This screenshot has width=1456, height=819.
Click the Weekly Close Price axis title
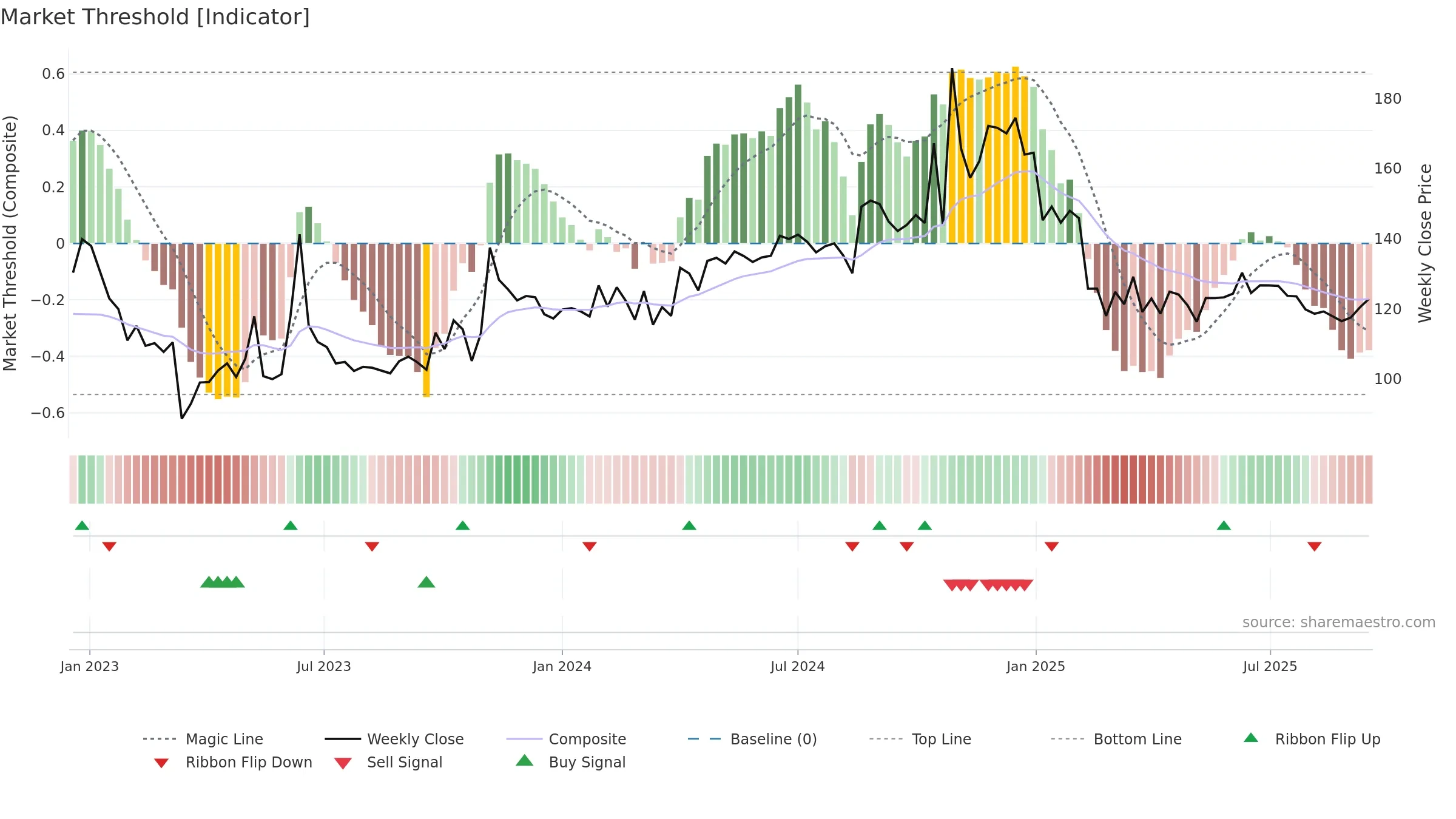[1425, 243]
